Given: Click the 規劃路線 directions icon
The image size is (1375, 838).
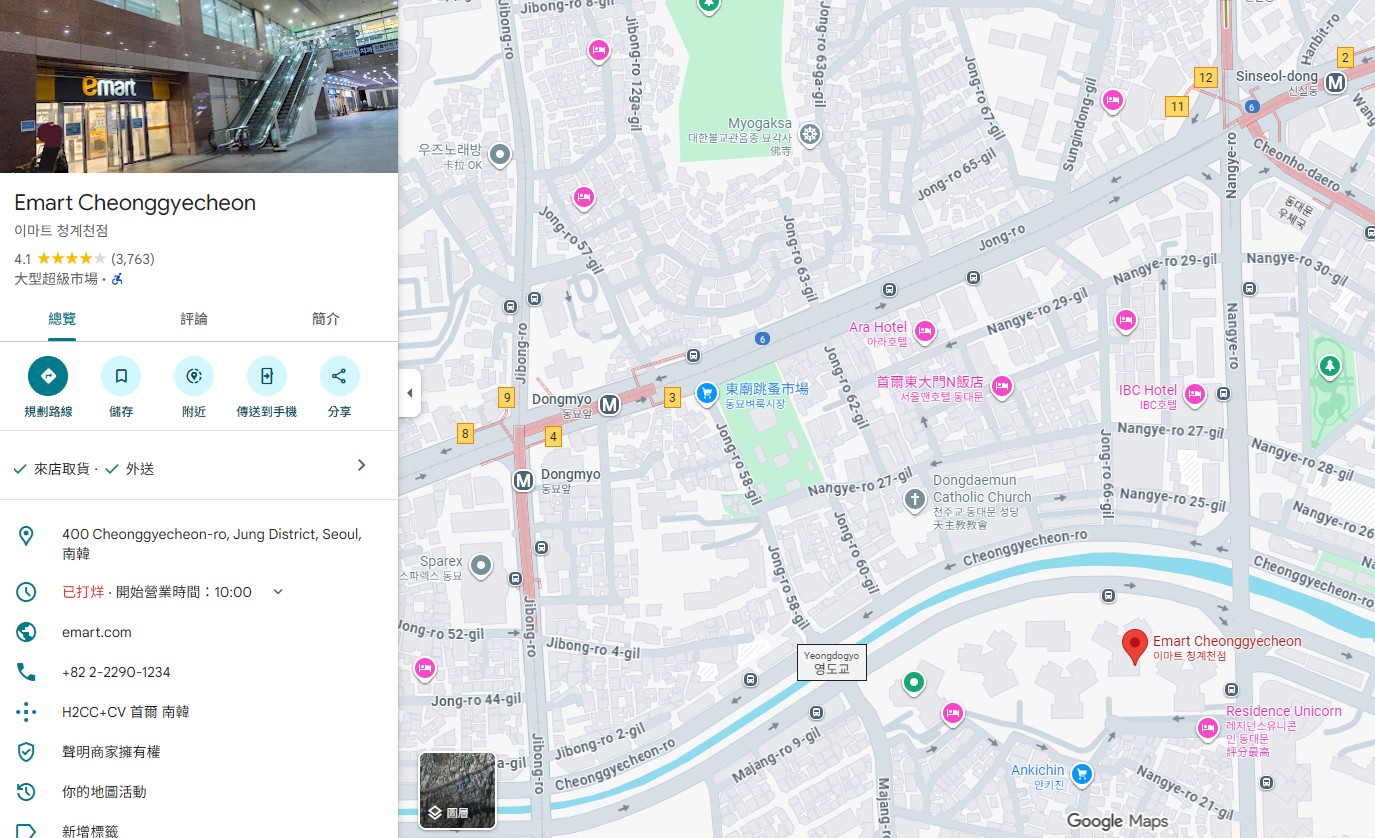Looking at the screenshot, I should point(47,375).
